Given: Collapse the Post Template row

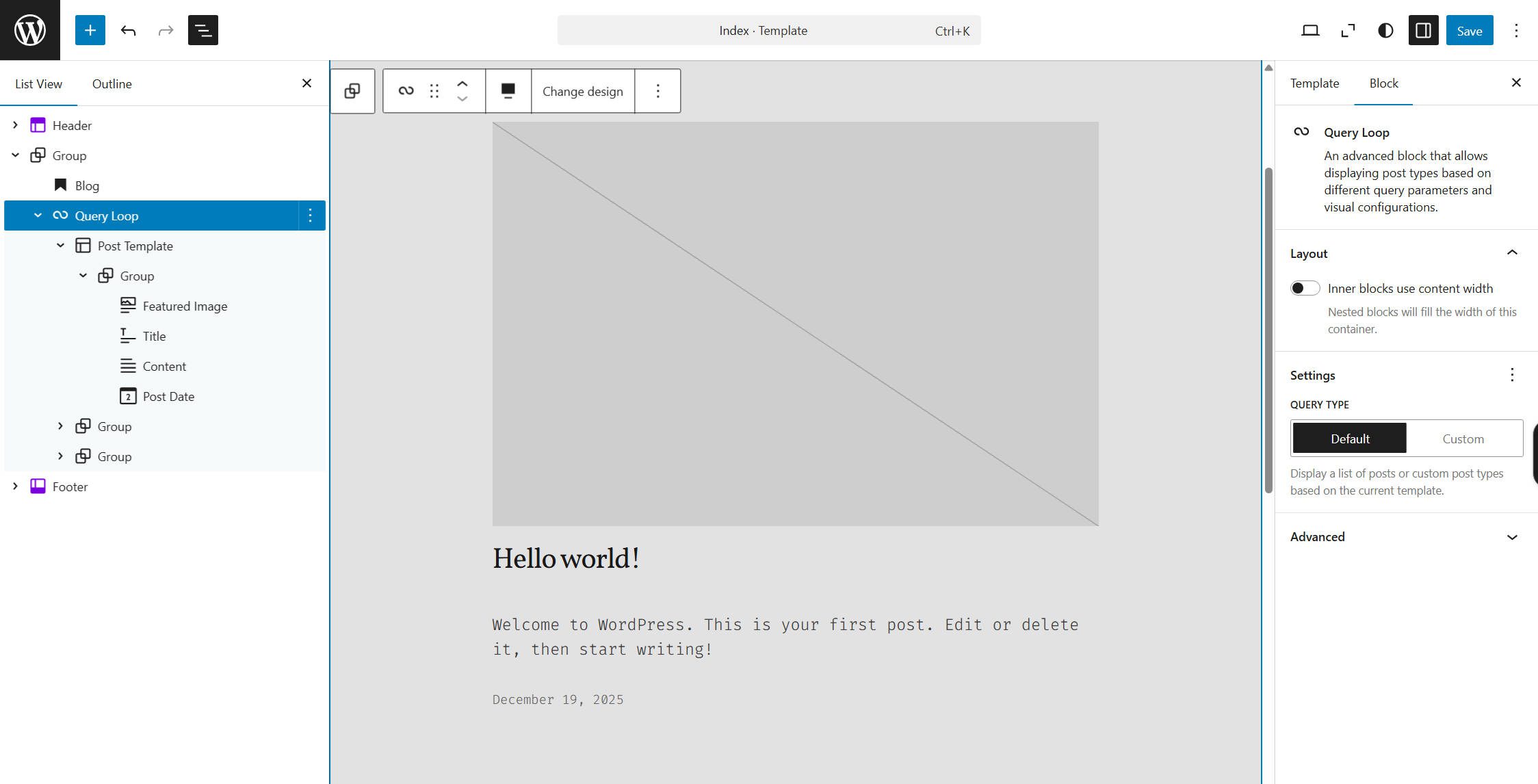Looking at the screenshot, I should [x=60, y=246].
